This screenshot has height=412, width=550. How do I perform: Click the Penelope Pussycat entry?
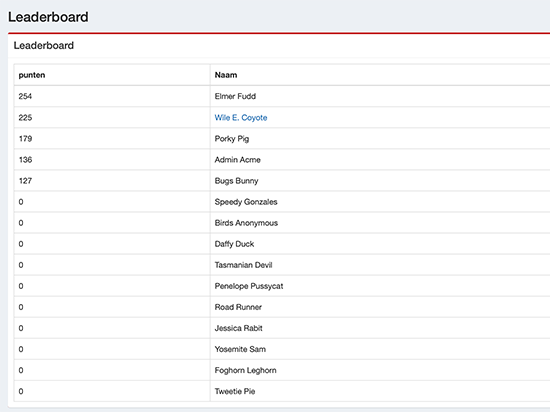249,286
